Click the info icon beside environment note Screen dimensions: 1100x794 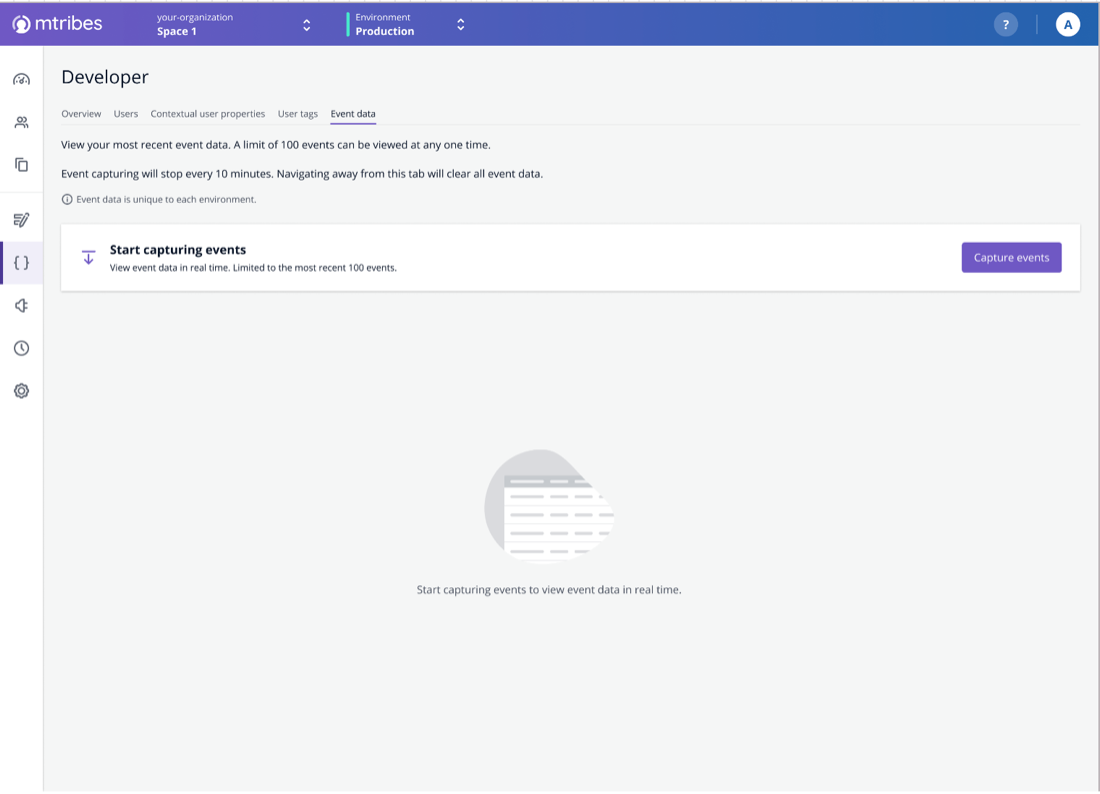pos(67,199)
